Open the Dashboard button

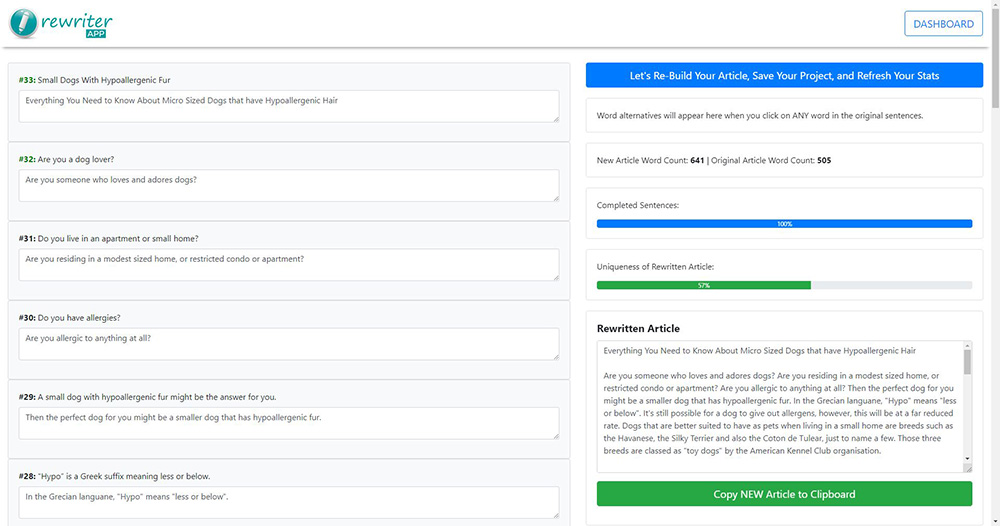point(942,24)
